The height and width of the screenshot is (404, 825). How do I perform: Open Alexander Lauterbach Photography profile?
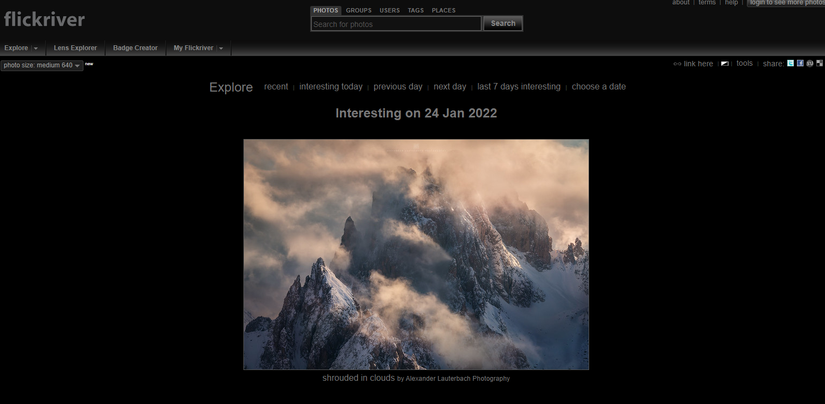[457, 379]
